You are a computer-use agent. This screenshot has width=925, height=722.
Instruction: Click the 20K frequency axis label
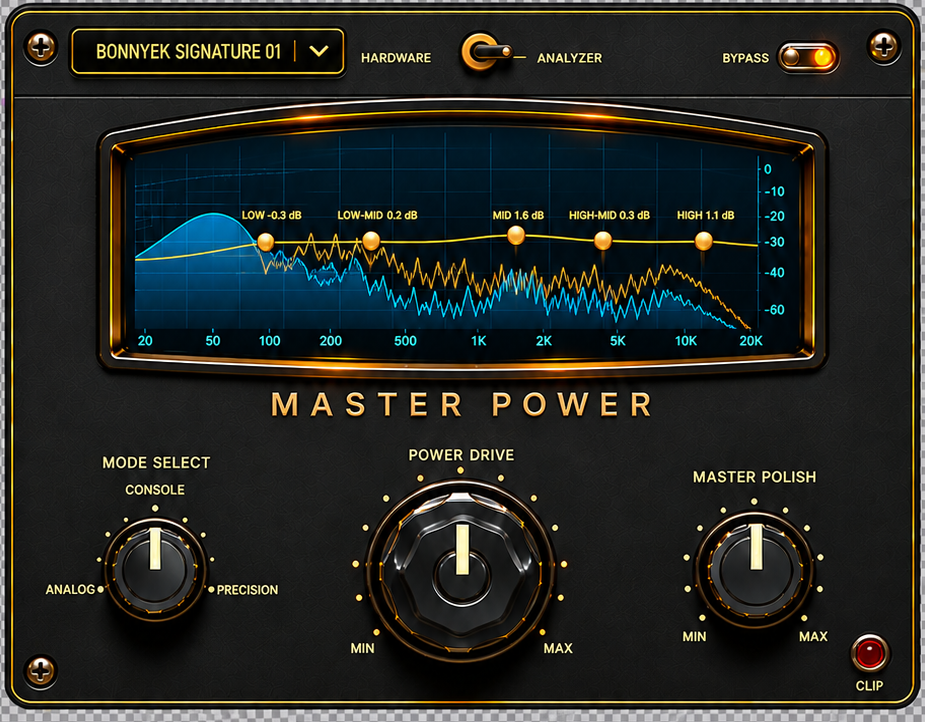click(x=751, y=340)
